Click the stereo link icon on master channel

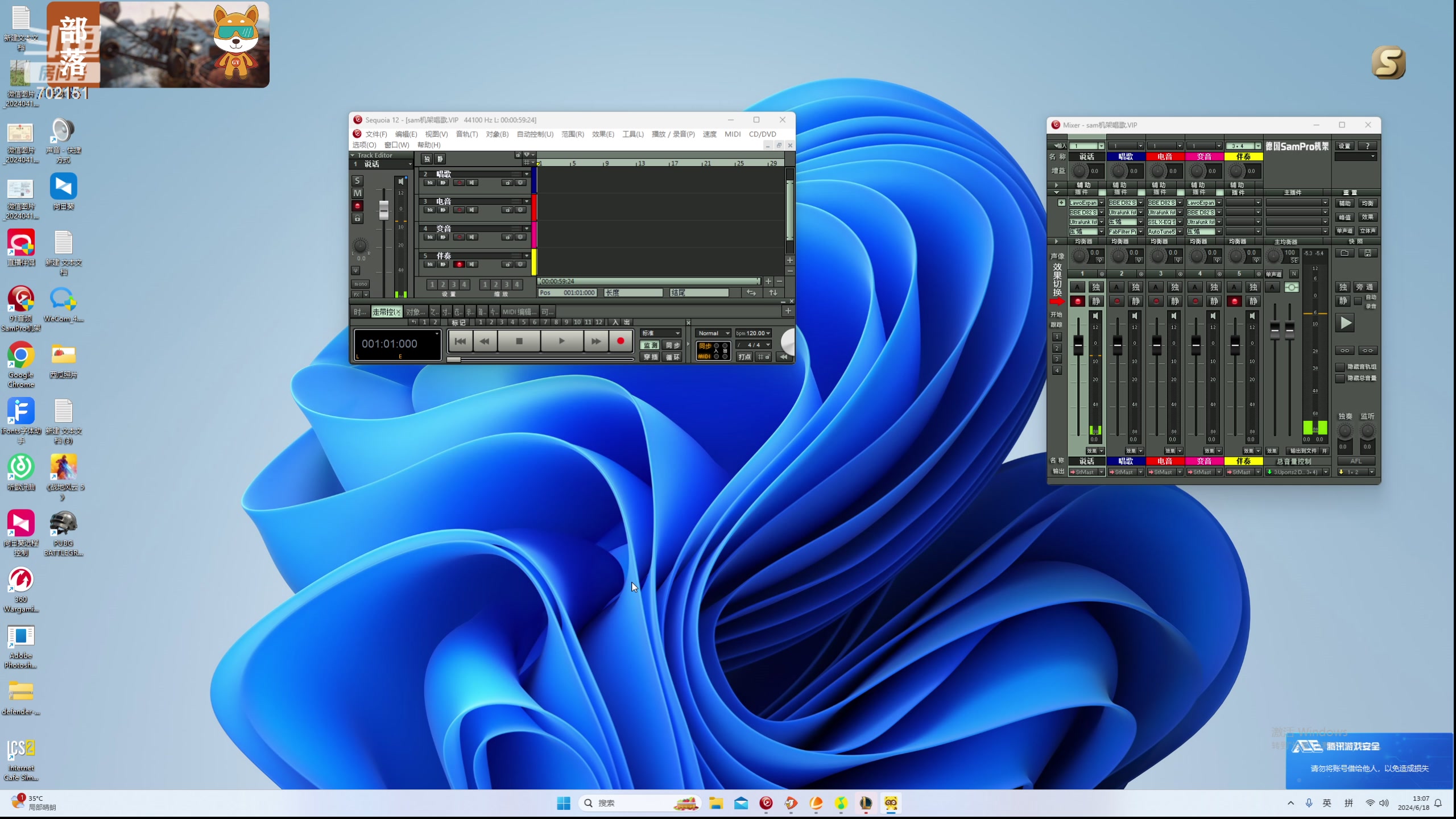pyautogui.click(x=1292, y=287)
